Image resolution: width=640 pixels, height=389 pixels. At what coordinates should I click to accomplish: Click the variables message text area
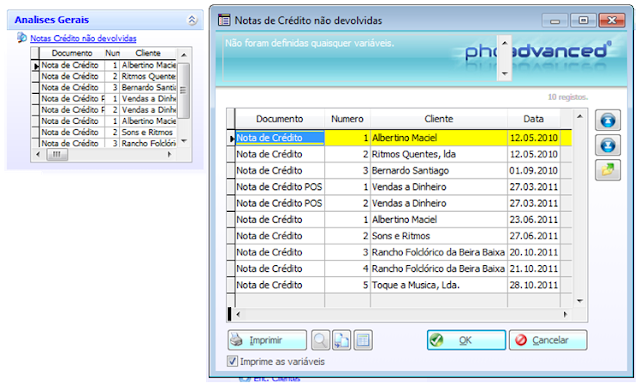coord(360,58)
